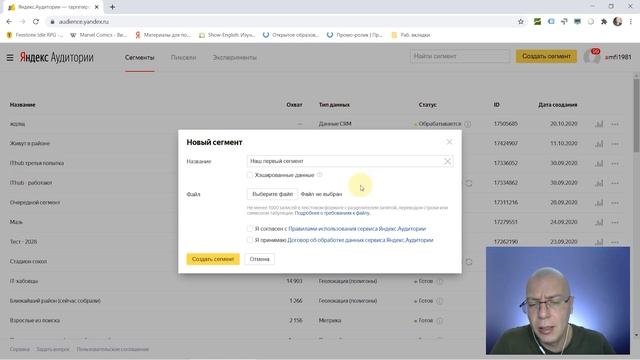The height and width of the screenshot is (360, 640).
Task: Toggle the Хэшированные данные checkbox
Action: [250, 175]
